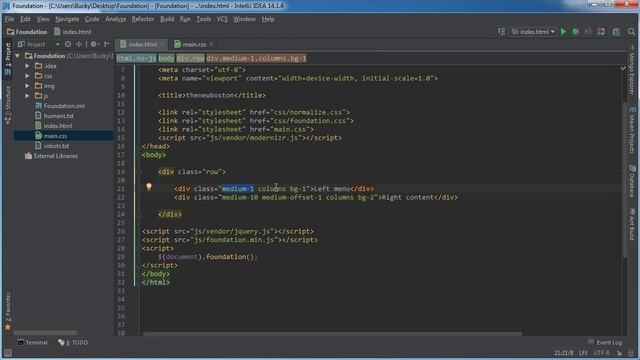Click the LF line separator in status bar
Screen dimensions: 640x360
[x=583, y=353]
